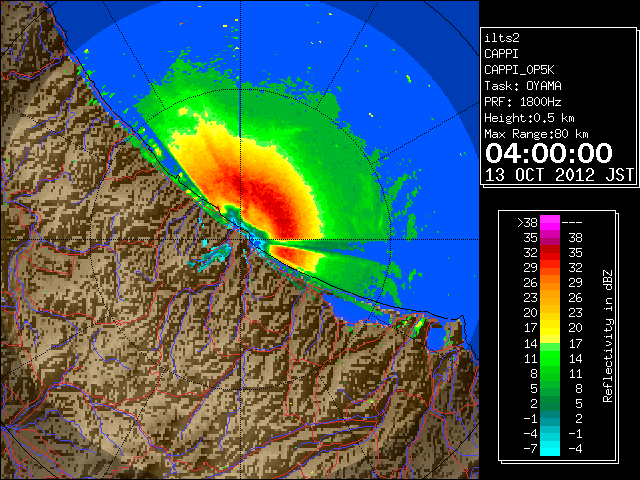Click the 'Task: OYAMA' text

coord(523,86)
